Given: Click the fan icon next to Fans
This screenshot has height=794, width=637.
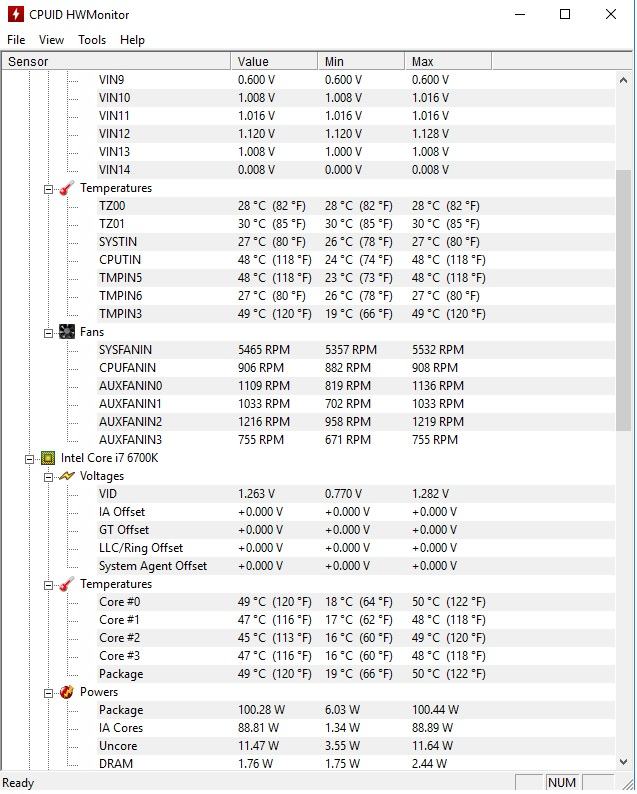Looking at the screenshot, I should [67, 332].
